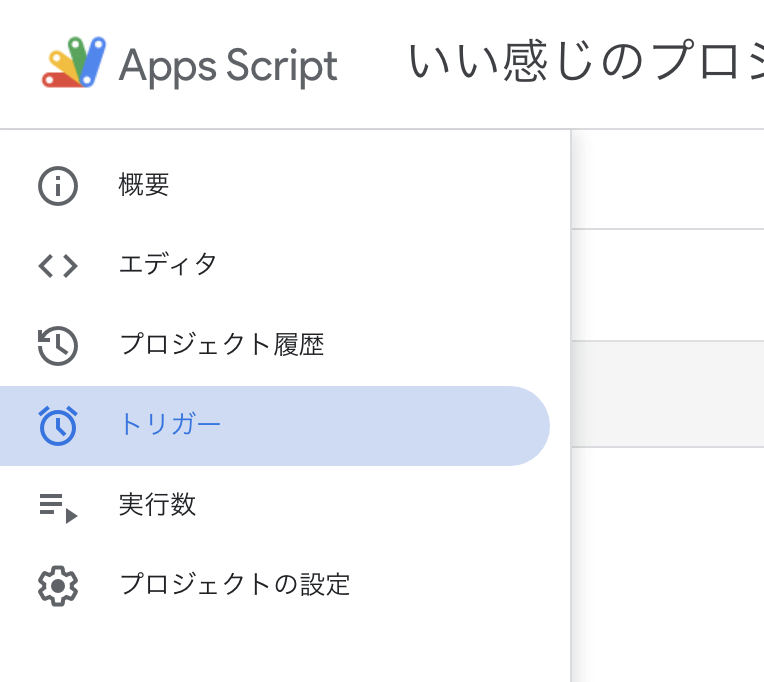Image resolution: width=764 pixels, height=682 pixels.
Task: Click the project name いい感じのプロジ… title
Action: click(x=585, y=64)
